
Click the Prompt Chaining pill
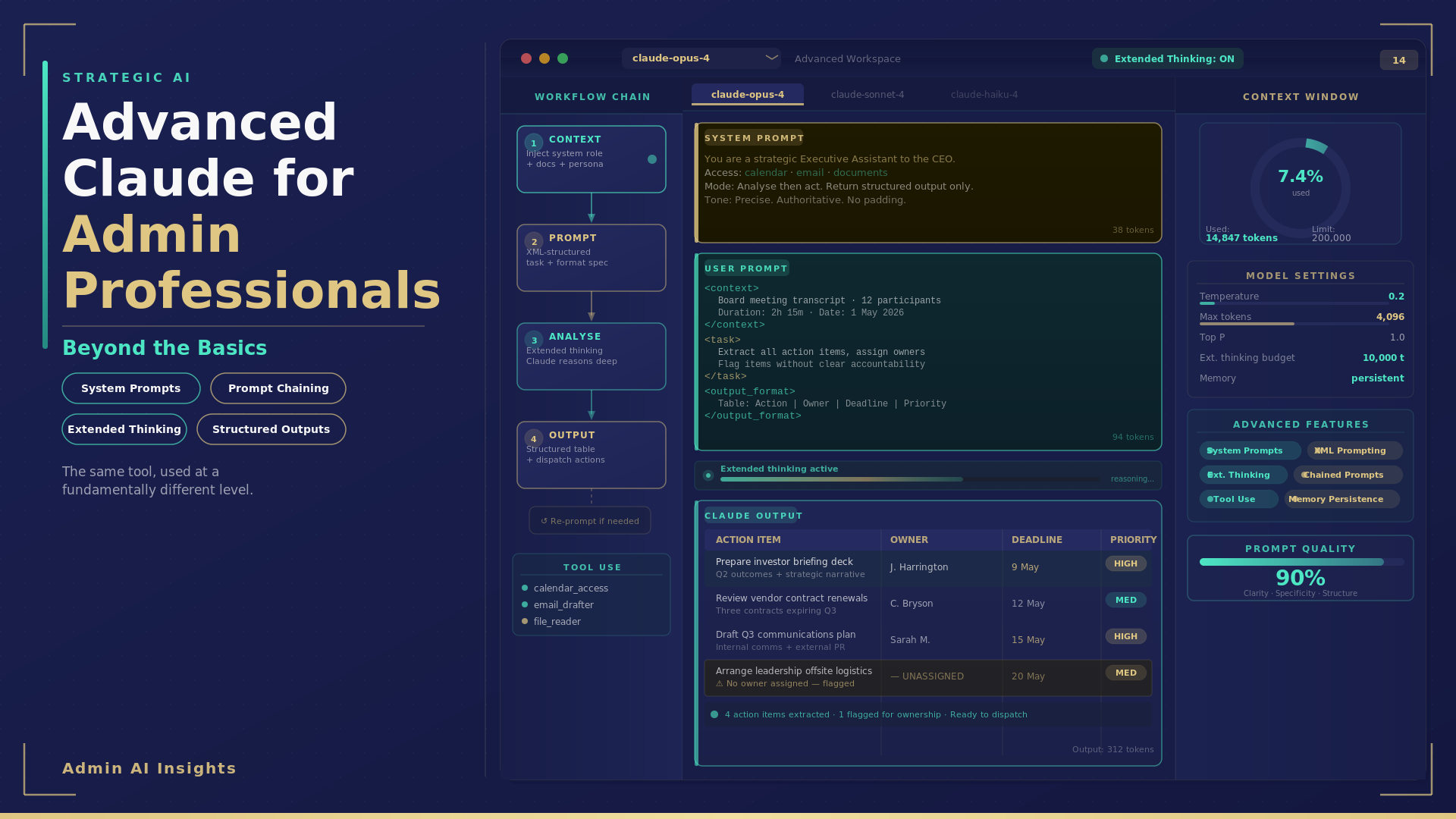point(278,388)
